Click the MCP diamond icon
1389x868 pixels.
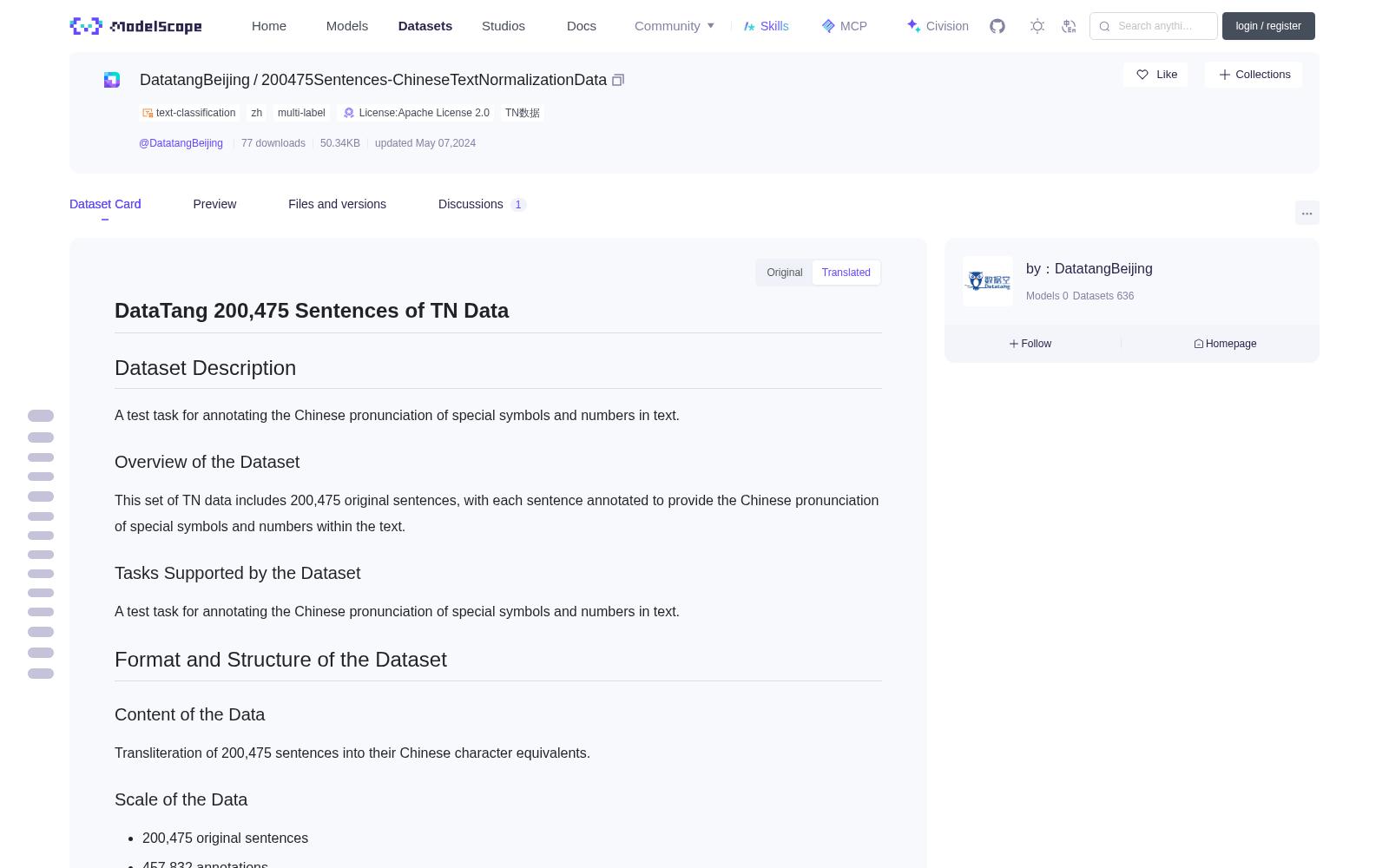tap(828, 26)
